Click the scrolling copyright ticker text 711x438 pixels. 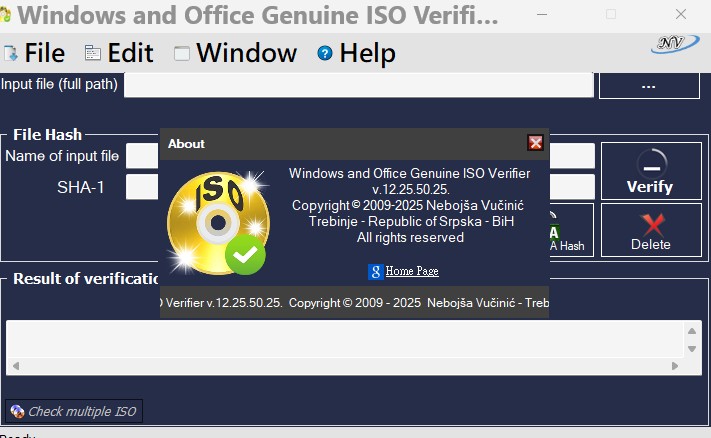355,303
